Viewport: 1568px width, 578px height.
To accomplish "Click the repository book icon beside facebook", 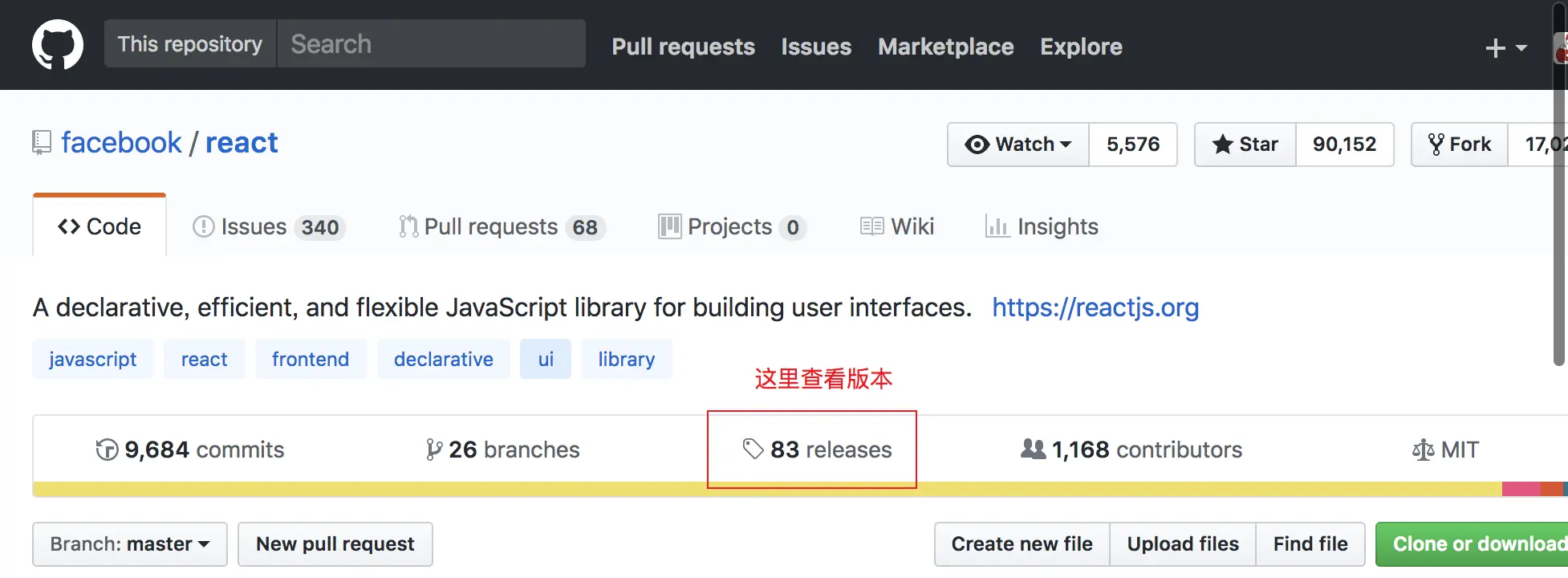I will tap(42, 143).
